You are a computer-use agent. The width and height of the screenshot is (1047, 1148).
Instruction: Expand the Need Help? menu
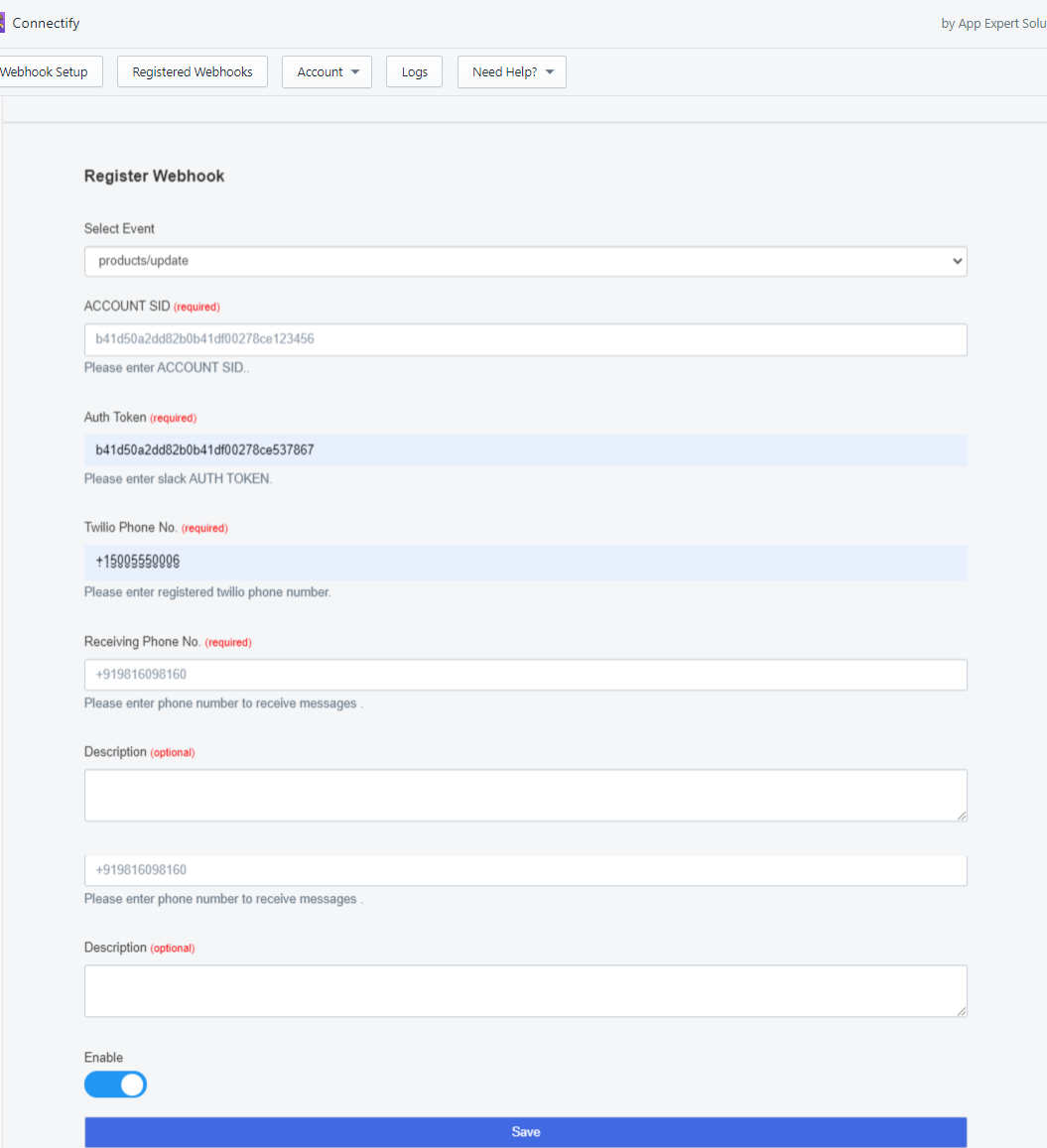tap(512, 71)
